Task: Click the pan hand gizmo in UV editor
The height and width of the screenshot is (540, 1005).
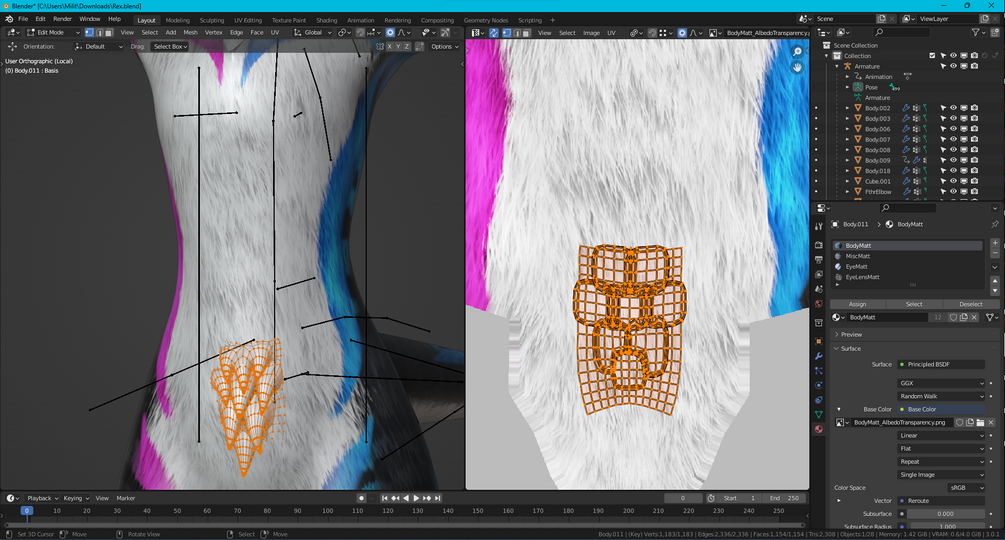Action: click(797, 67)
